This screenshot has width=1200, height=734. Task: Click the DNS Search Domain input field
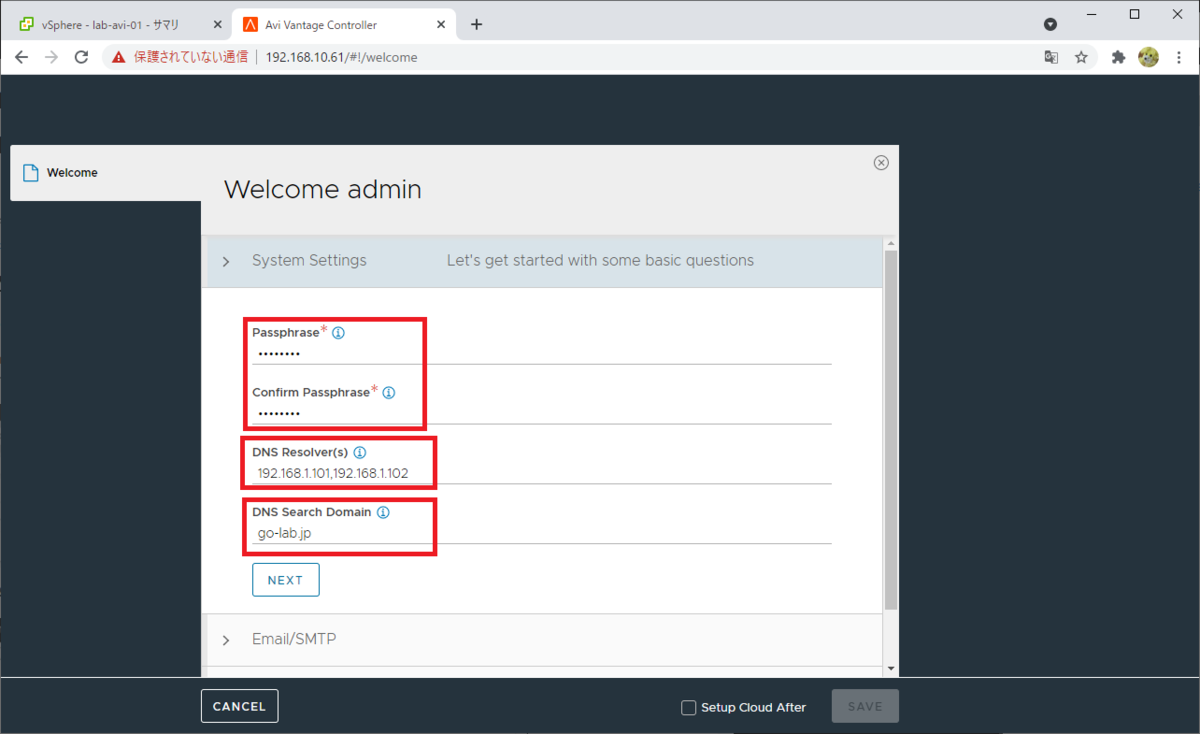point(541,533)
